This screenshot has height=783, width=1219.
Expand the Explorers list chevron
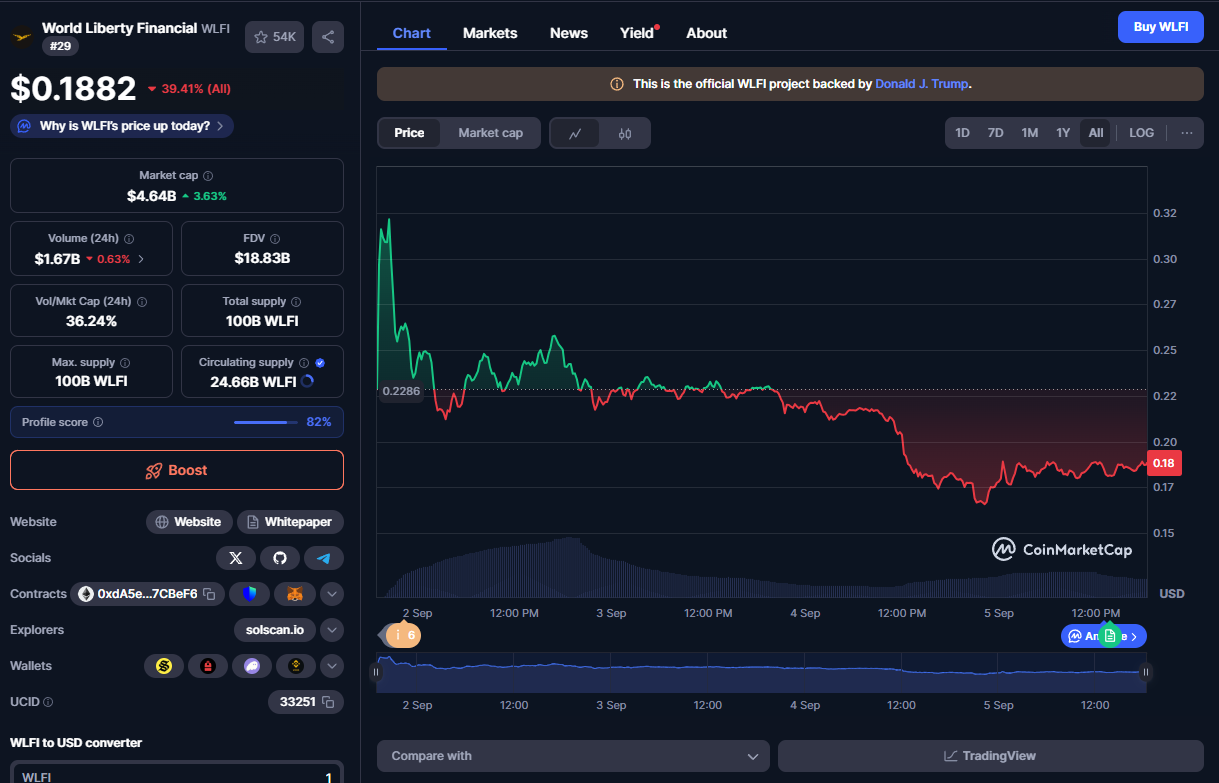(x=332, y=630)
